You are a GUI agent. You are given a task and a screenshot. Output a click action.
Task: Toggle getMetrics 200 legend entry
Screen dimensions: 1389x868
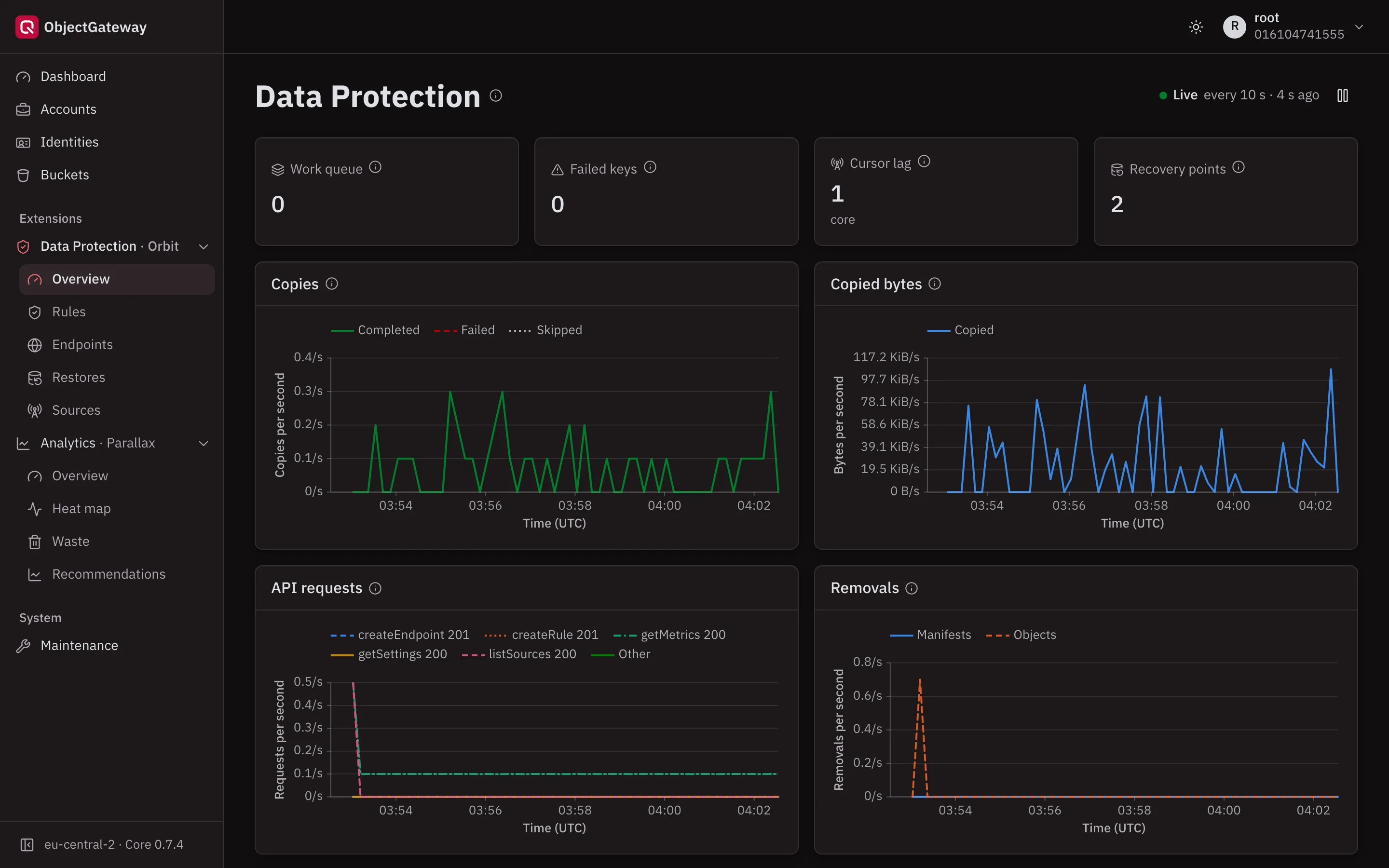tap(669, 635)
